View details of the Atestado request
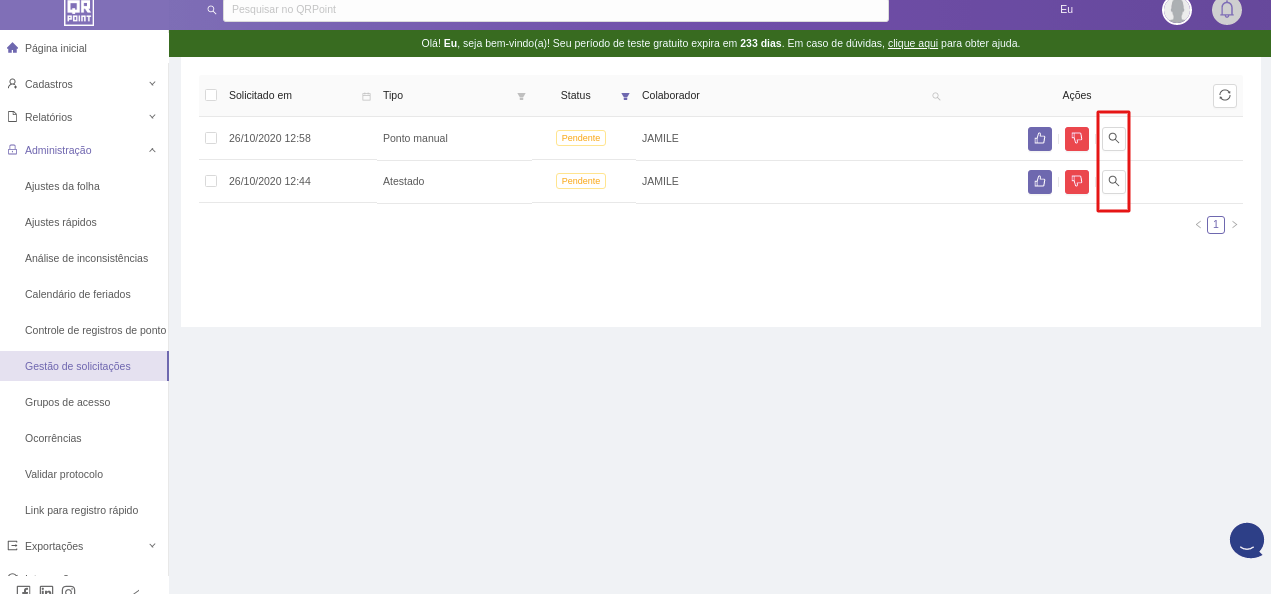The height and width of the screenshot is (594, 1271). (1113, 182)
